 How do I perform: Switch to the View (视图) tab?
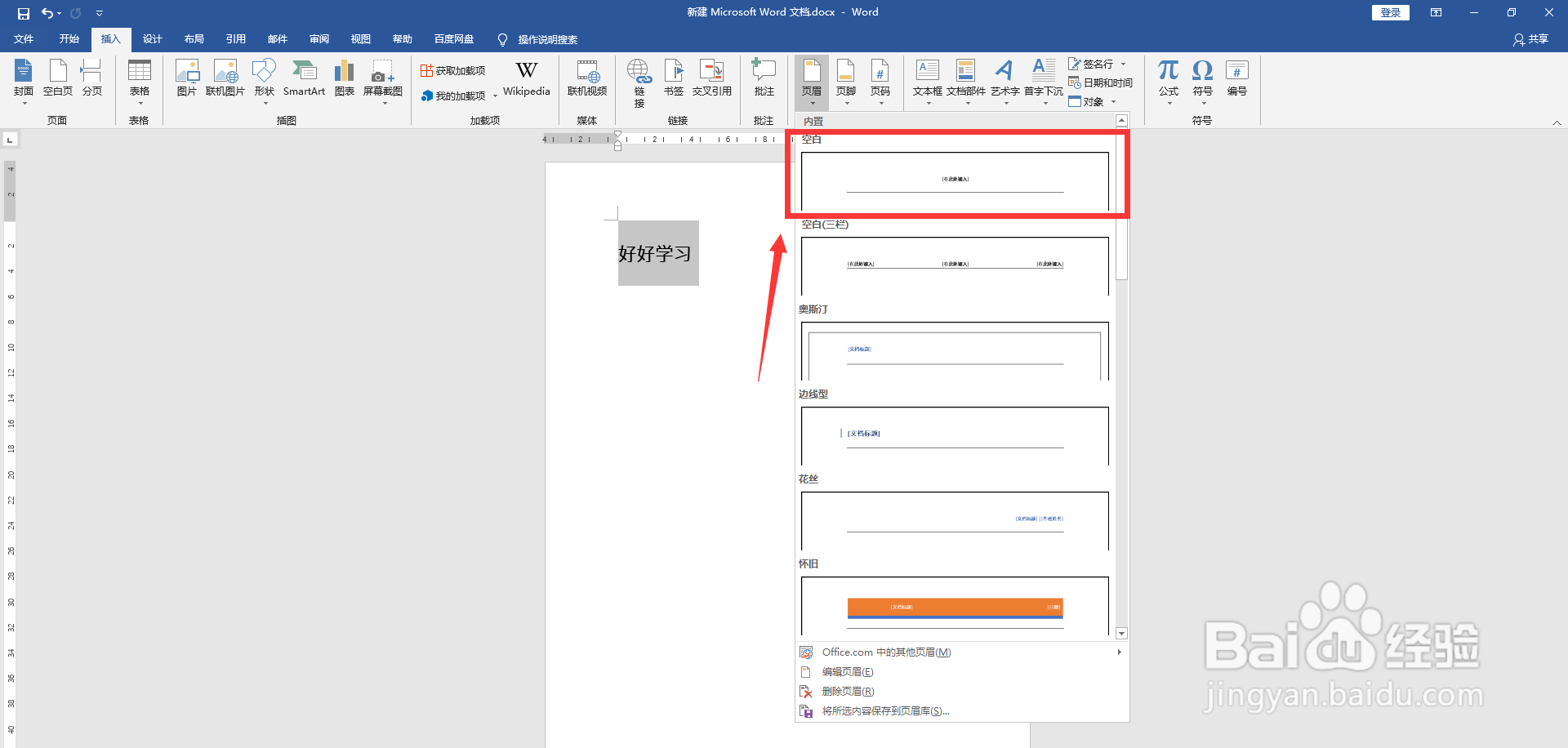pos(361,39)
